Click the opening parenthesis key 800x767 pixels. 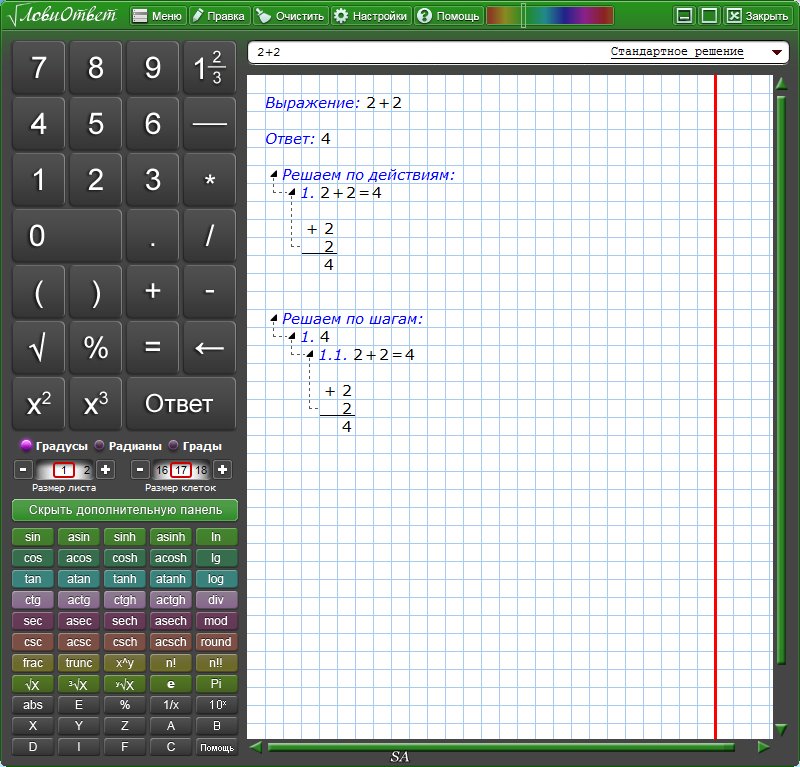(38, 292)
